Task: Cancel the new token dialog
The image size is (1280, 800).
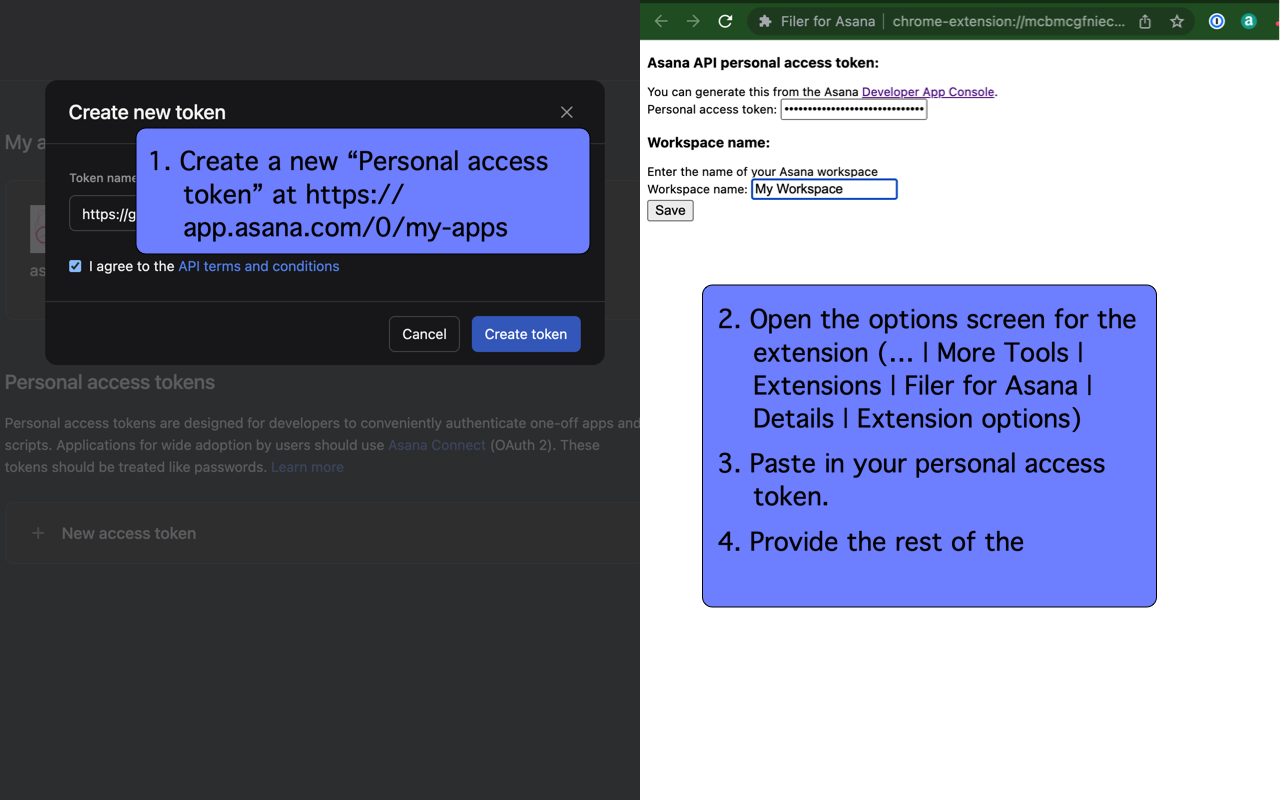Action: pyautogui.click(x=424, y=334)
